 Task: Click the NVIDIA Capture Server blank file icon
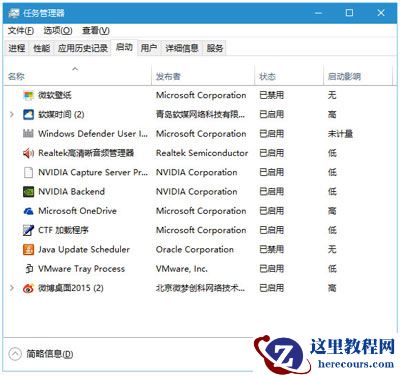tap(28, 172)
